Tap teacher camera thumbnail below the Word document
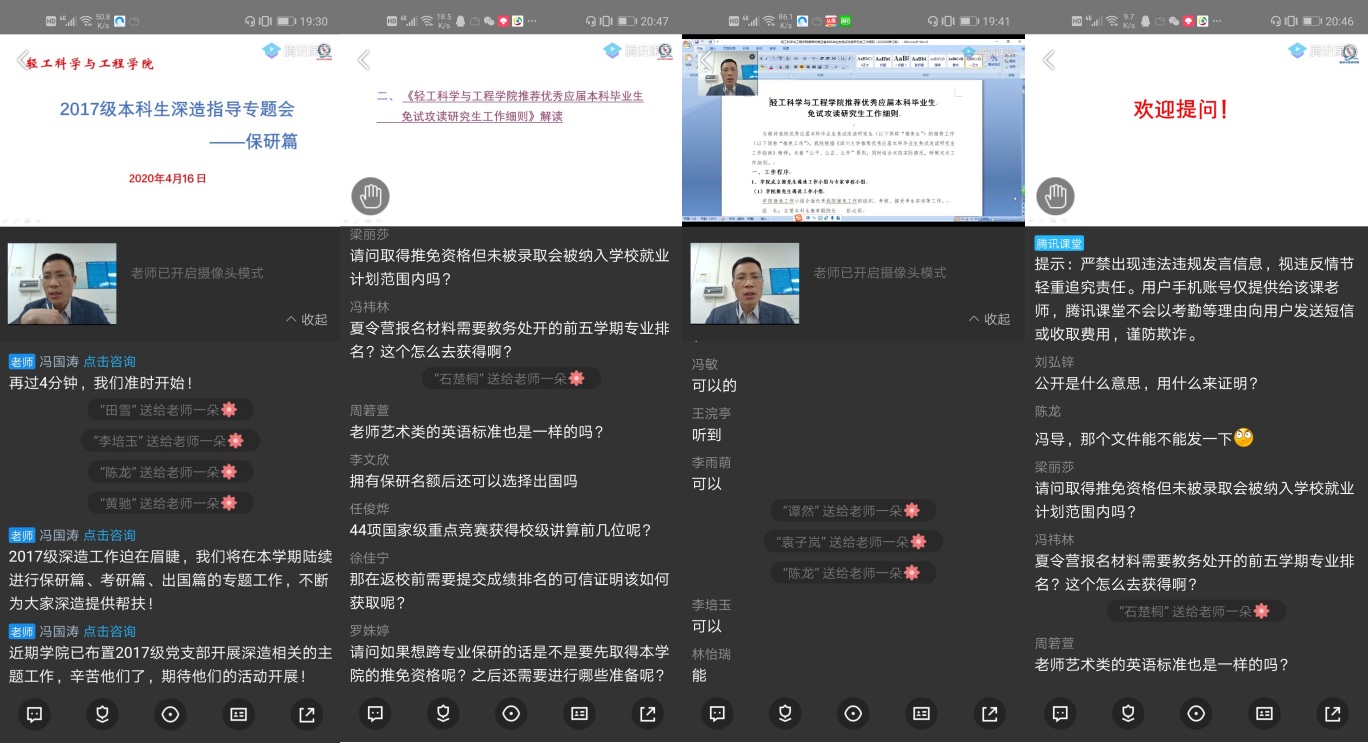Screen dimensions: 1368x743 744,284
